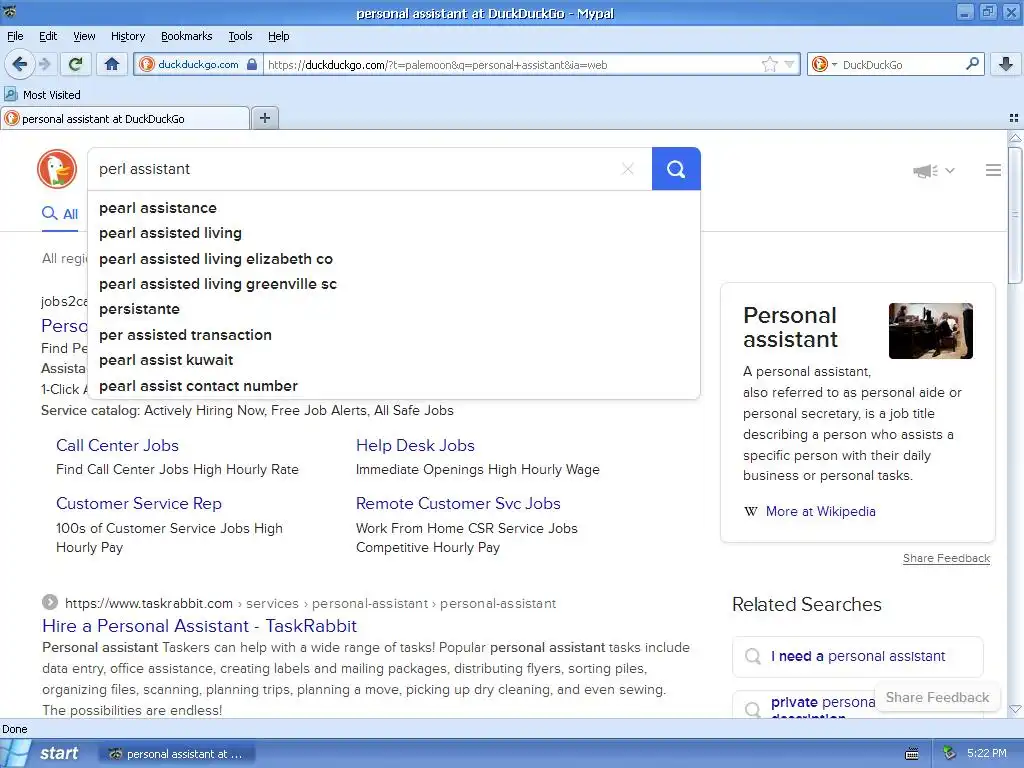Open More at Wikipedia link
The width and height of the screenshot is (1024, 768).
820,511
